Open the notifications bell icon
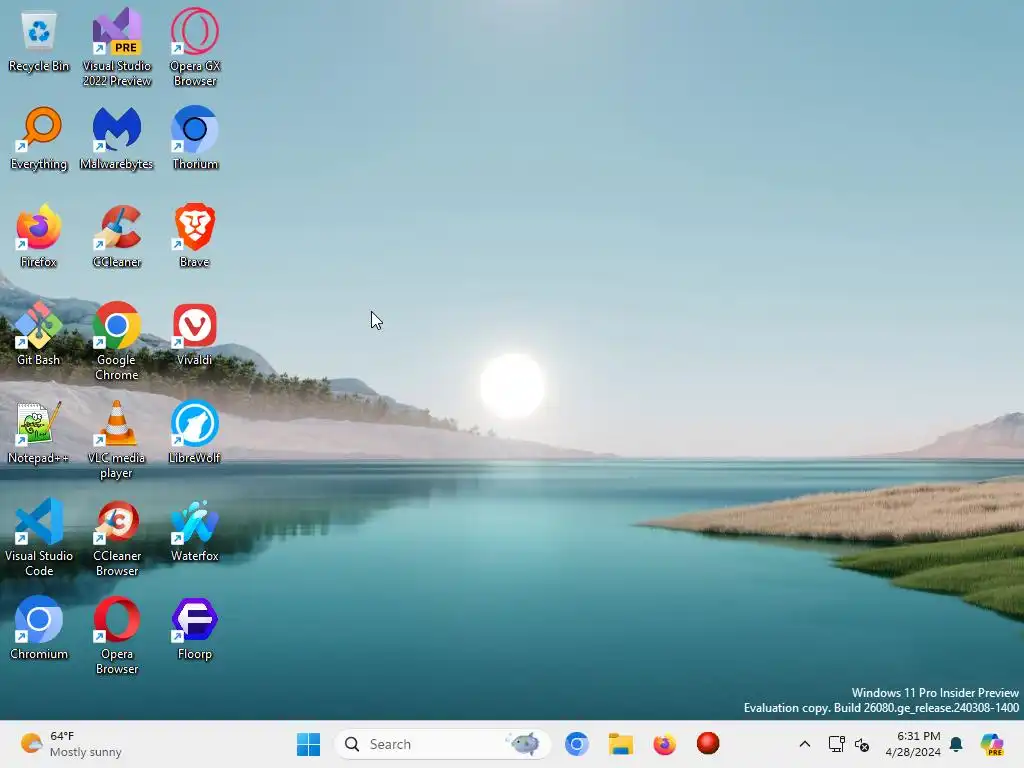This screenshot has height=768, width=1024. pyautogui.click(x=956, y=744)
